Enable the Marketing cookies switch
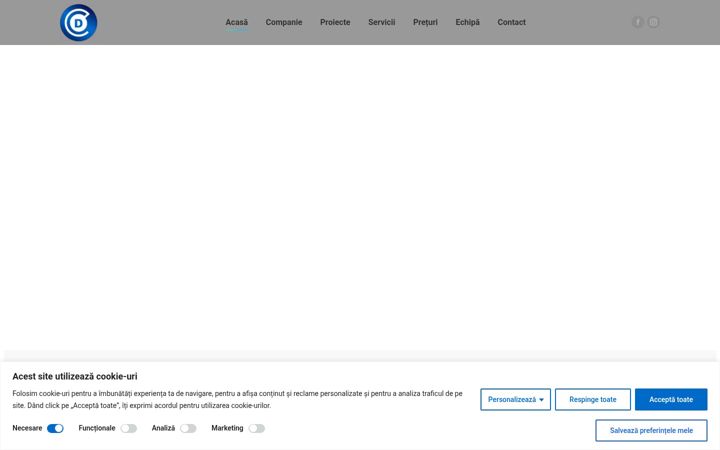The height and width of the screenshot is (450, 720). [x=257, y=428]
